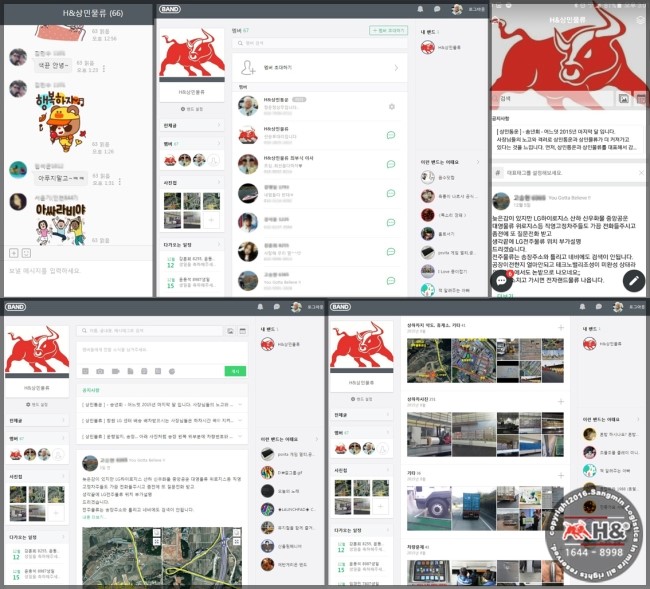Viewport: 650px width, 589px height.
Task: Open the '[상민통운]' notice card in mobile view
Action: (x=569, y=139)
